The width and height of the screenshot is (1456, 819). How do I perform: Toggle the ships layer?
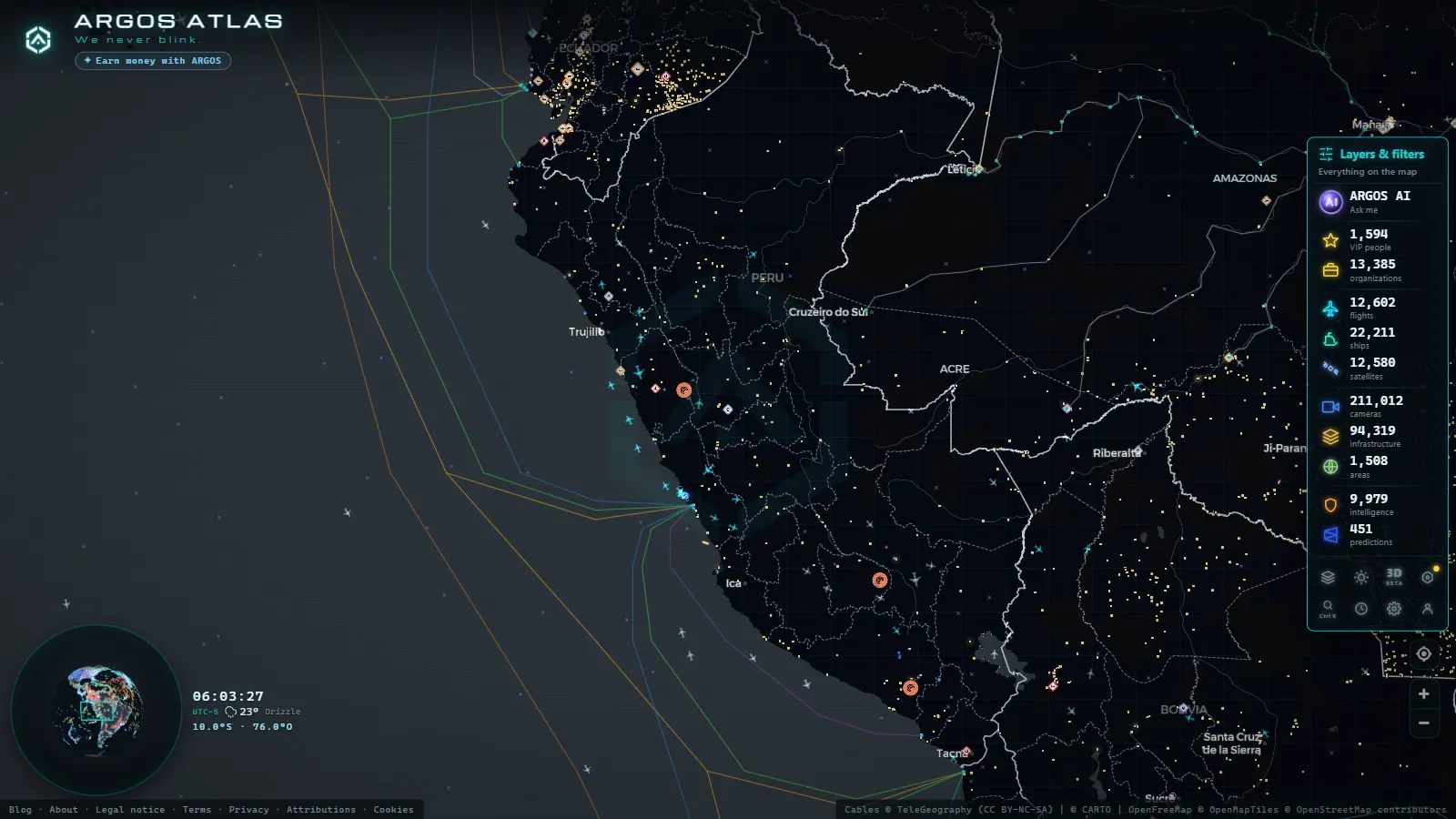pyautogui.click(x=1376, y=339)
